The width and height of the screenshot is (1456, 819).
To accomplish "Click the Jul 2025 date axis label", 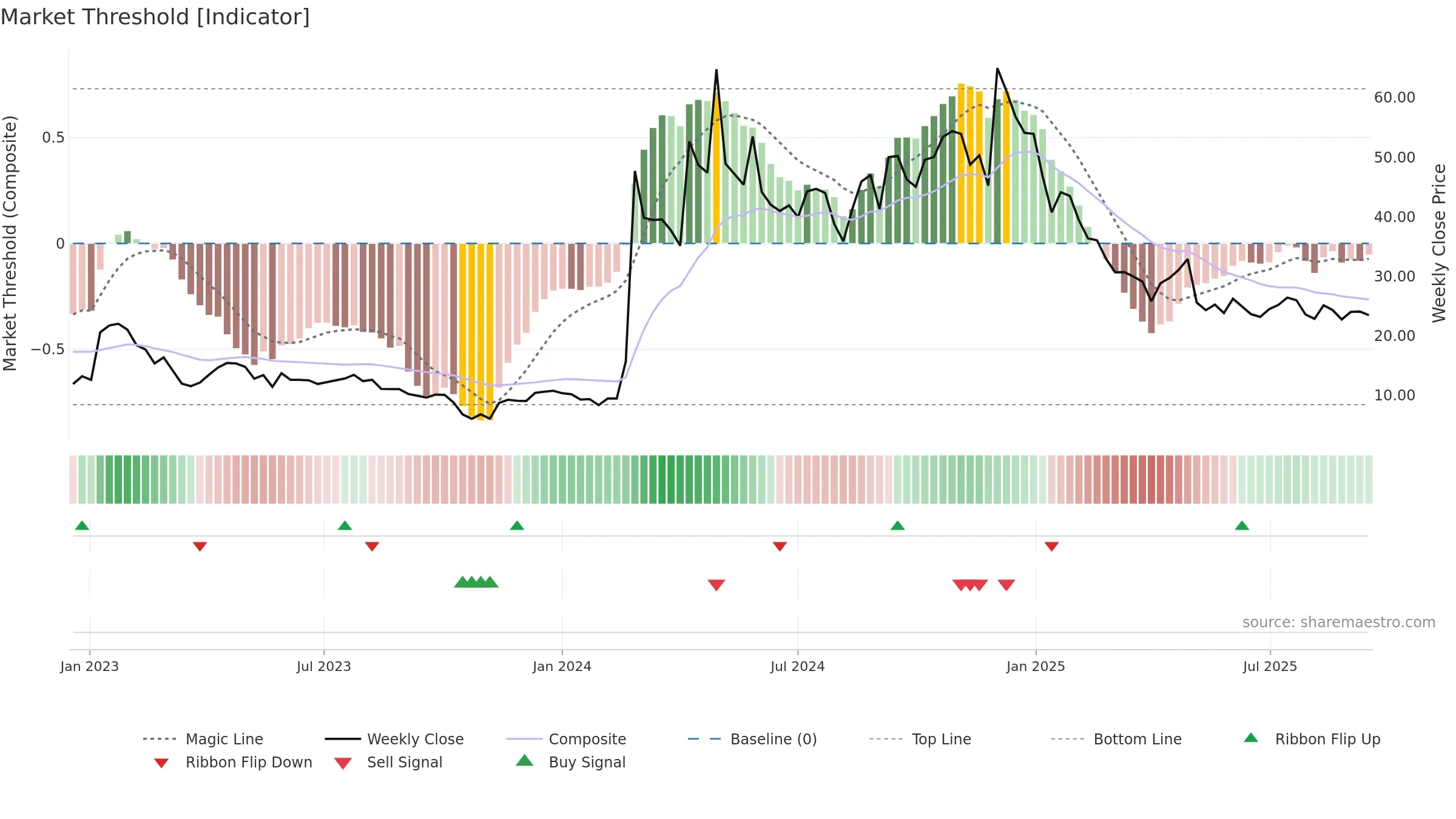I will point(1270,666).
